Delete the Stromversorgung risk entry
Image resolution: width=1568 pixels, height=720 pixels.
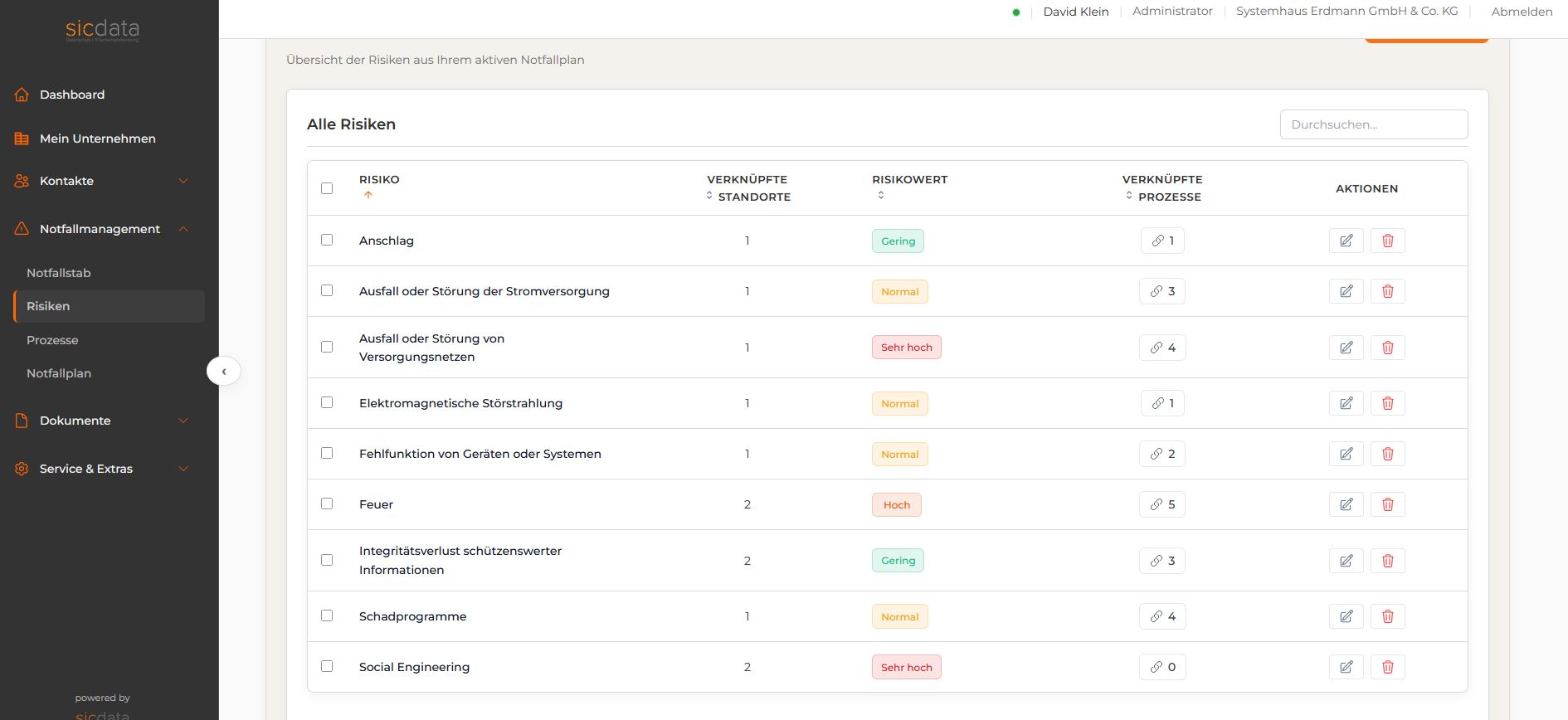[x=1387, y=291]
